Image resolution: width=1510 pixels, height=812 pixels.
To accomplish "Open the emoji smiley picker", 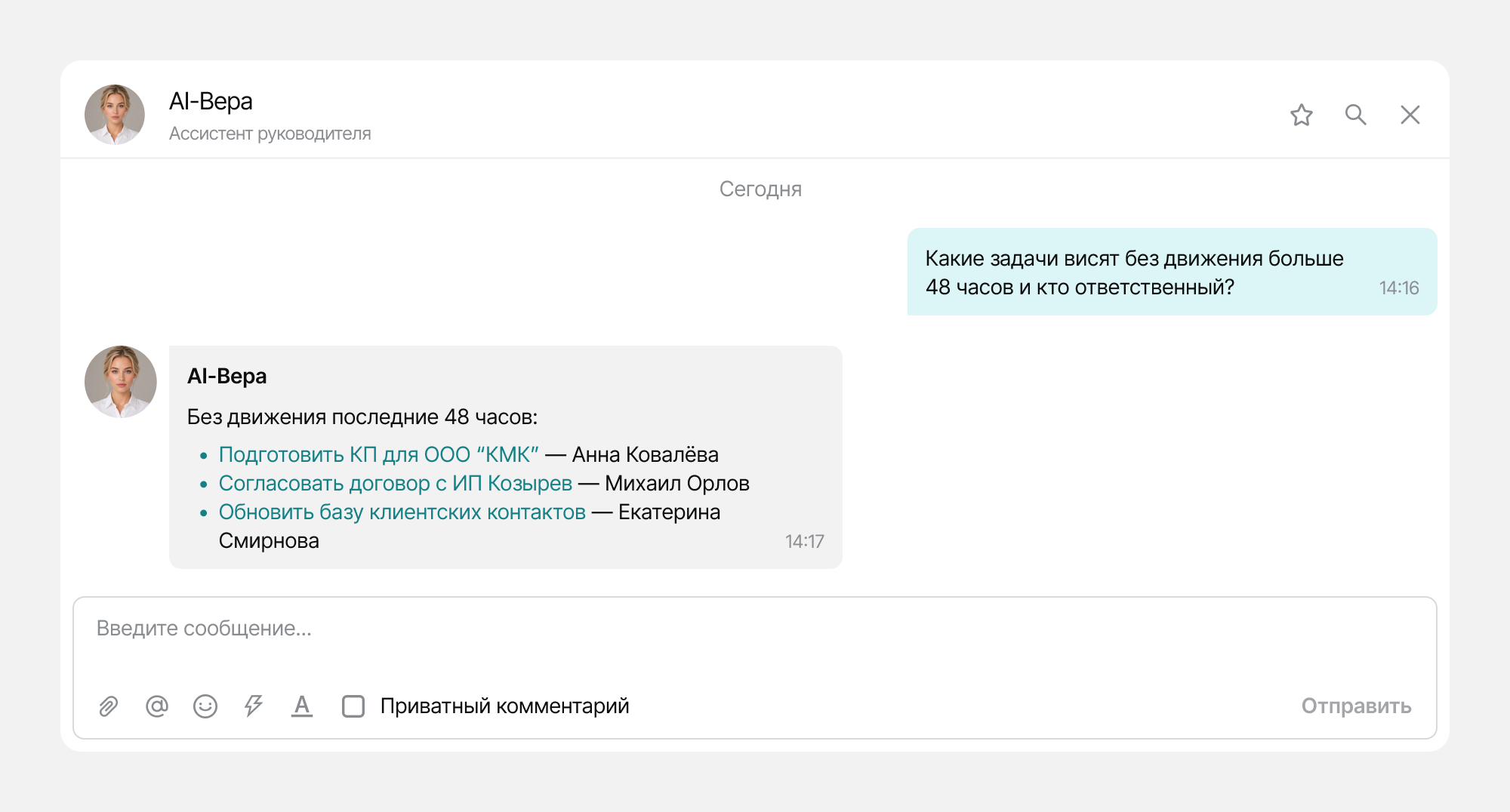I will click(205, 706).
